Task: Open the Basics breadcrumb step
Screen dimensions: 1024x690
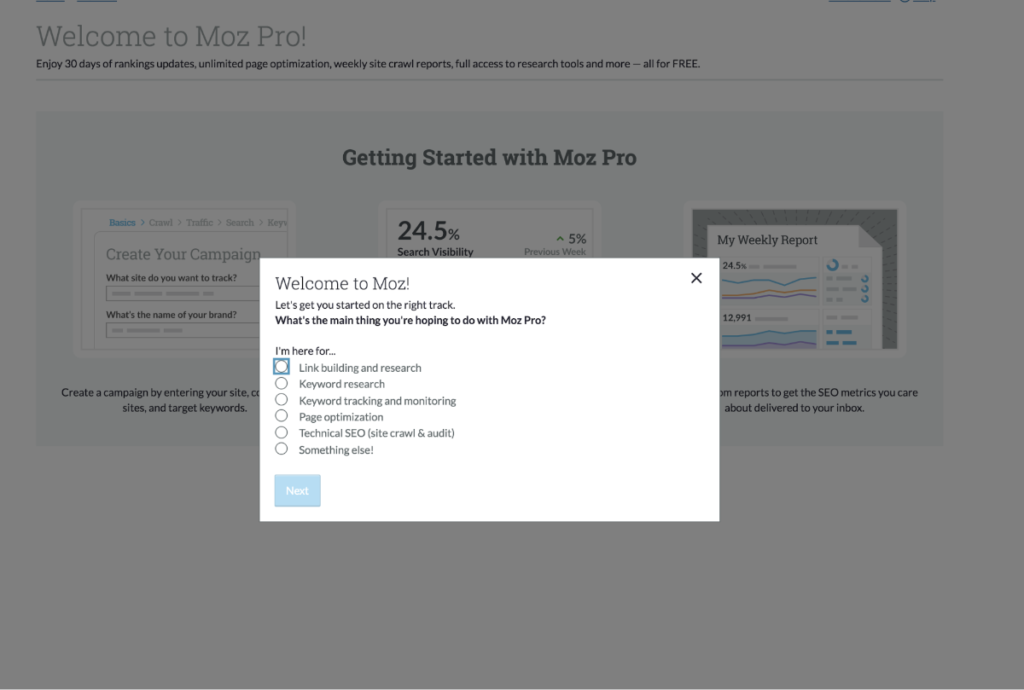Action: point(122,223)
